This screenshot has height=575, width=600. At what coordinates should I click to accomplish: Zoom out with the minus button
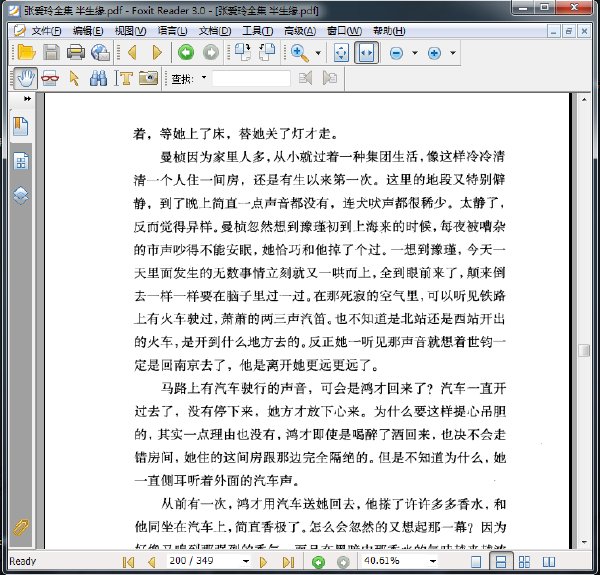[396, 53]
